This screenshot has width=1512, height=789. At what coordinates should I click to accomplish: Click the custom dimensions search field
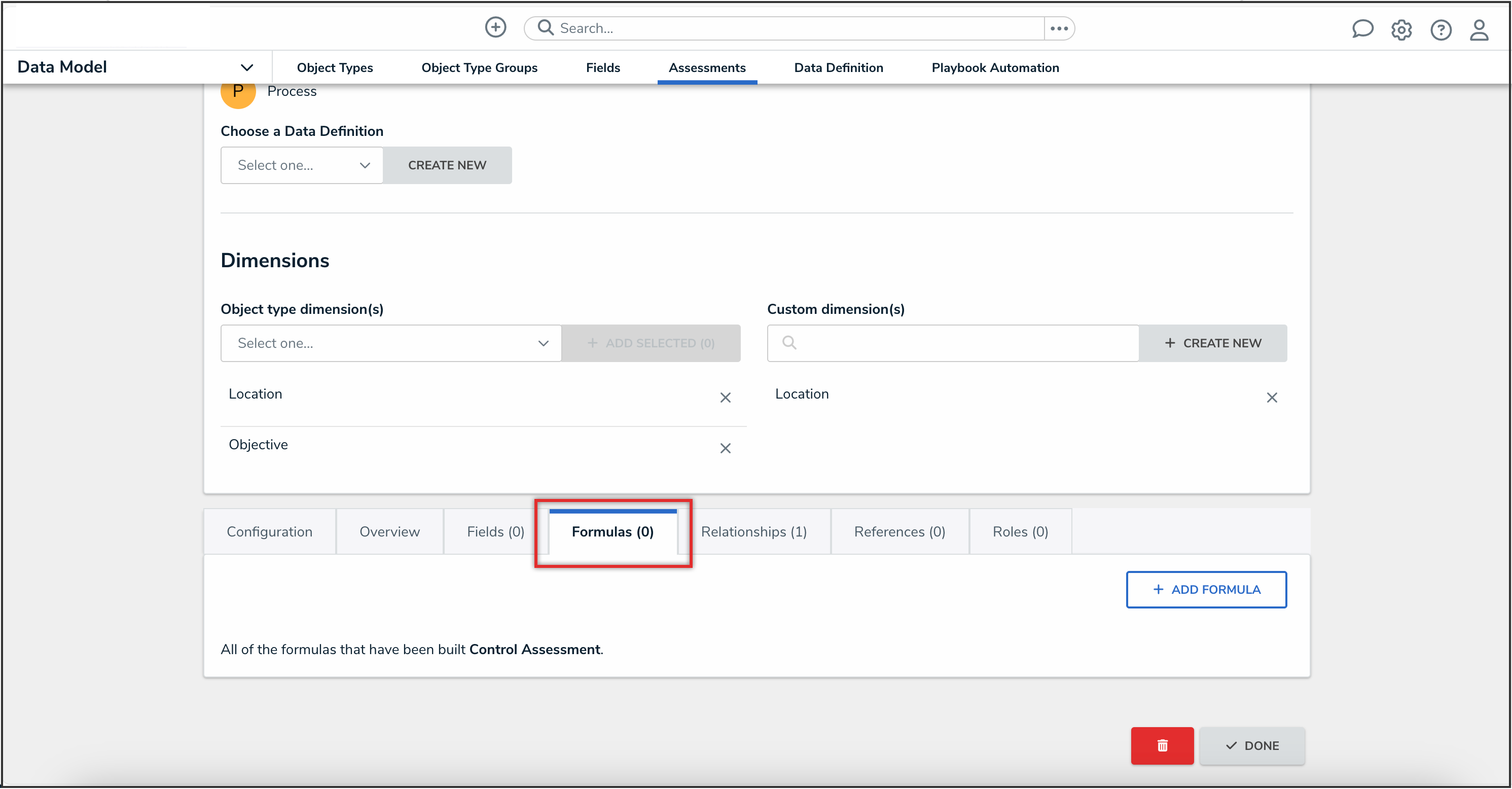[x=962, y=343]
